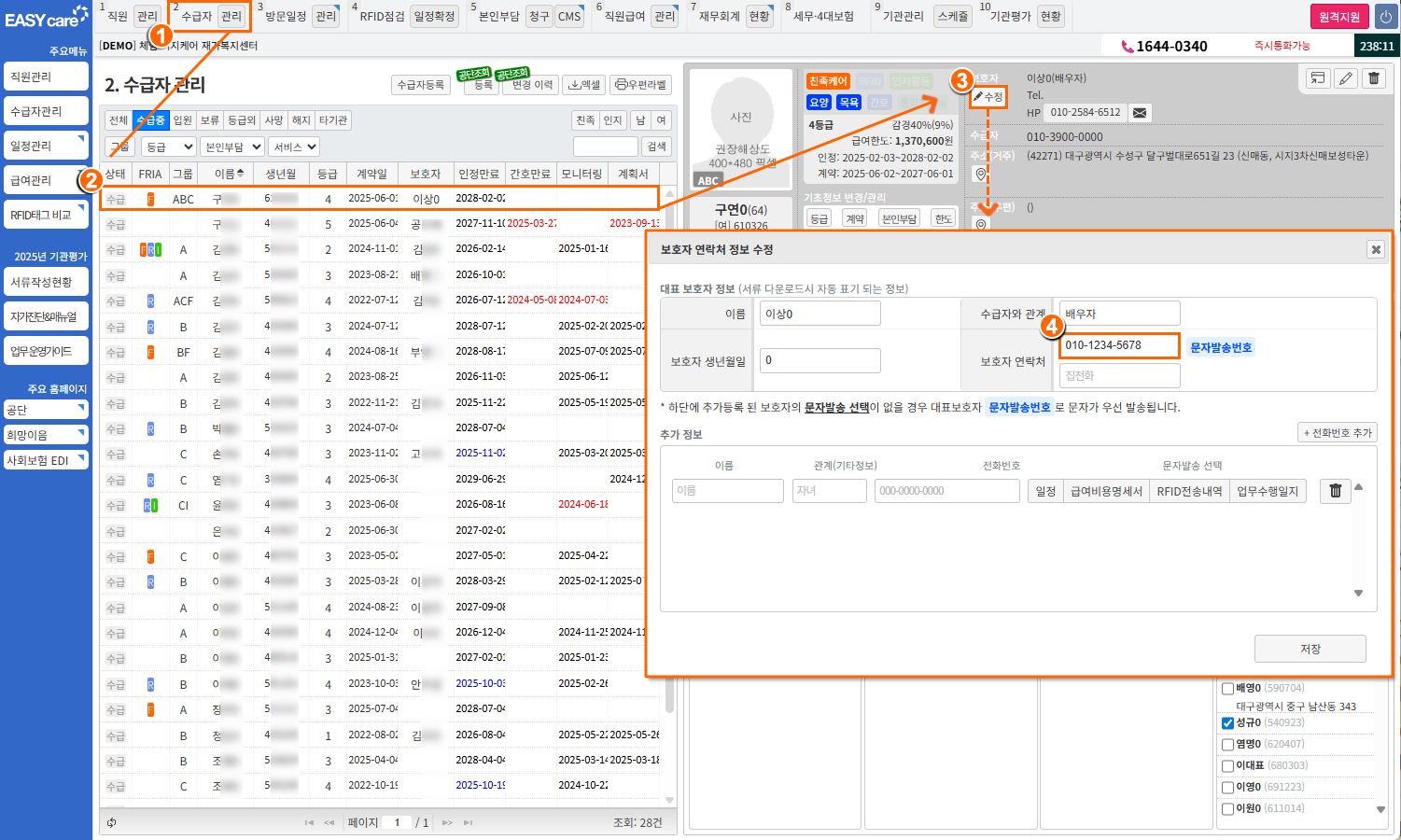This screenshot has width=1401, height=840.
Task: Click the 우편라벨 printer button
Action: [x=641, y=85]
